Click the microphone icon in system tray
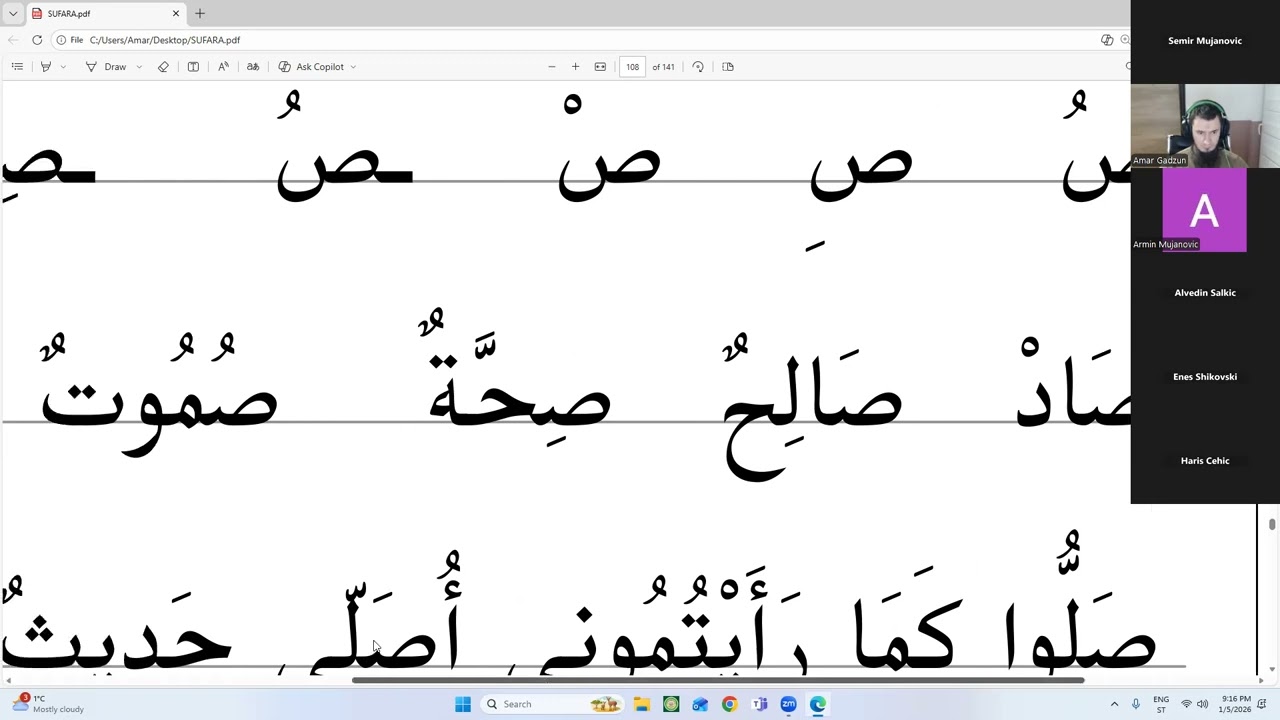This screenshot has height=720, width=1280. (1136, 704)
